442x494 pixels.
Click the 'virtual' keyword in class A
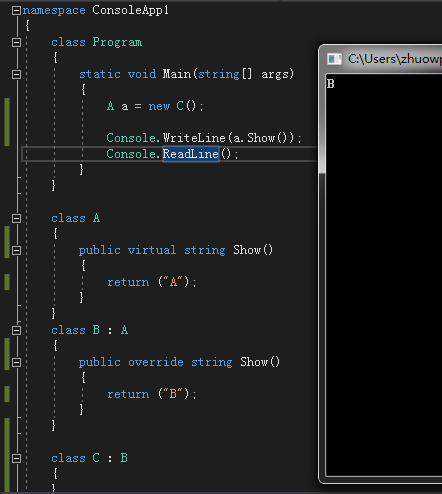[152, 250]
